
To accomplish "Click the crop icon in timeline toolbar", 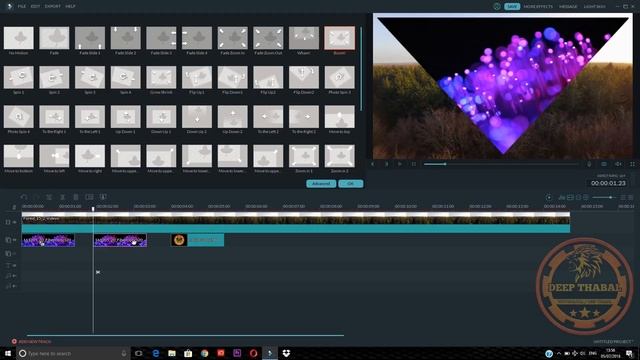I will pyautogui.click(x=89, y=197).
